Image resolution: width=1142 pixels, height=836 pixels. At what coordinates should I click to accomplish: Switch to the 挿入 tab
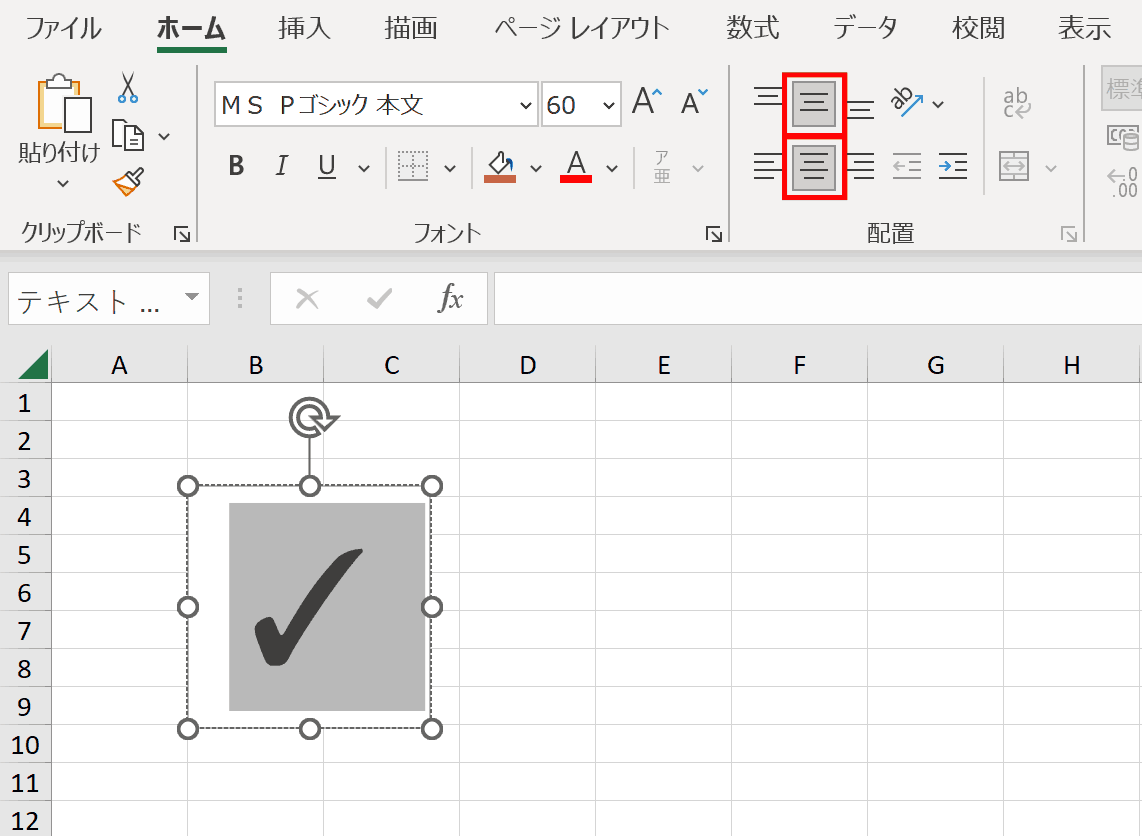click(x=304, y=28)
